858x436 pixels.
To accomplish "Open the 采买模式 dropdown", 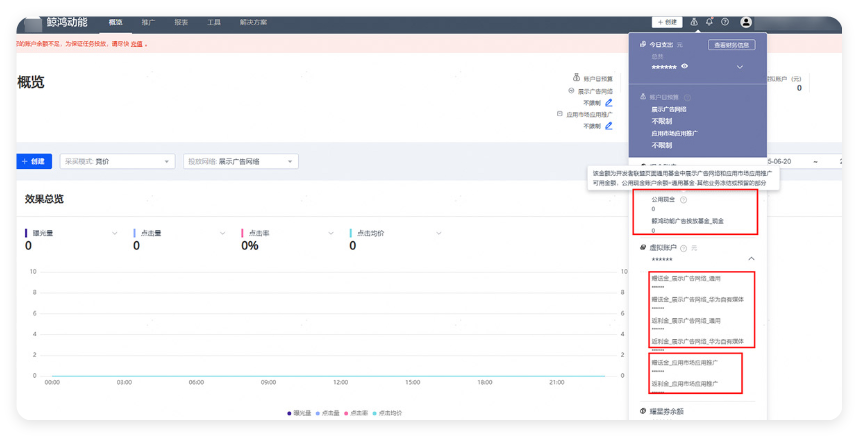I will pos(118,161).
